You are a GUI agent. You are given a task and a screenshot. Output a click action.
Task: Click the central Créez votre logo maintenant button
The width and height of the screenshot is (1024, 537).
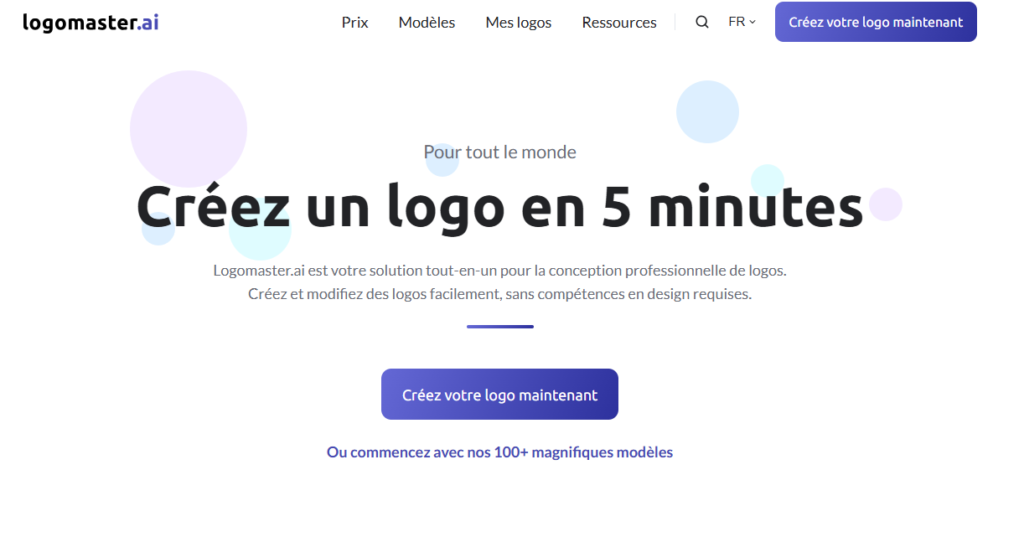pyautogui.click(x=500, y=395)
